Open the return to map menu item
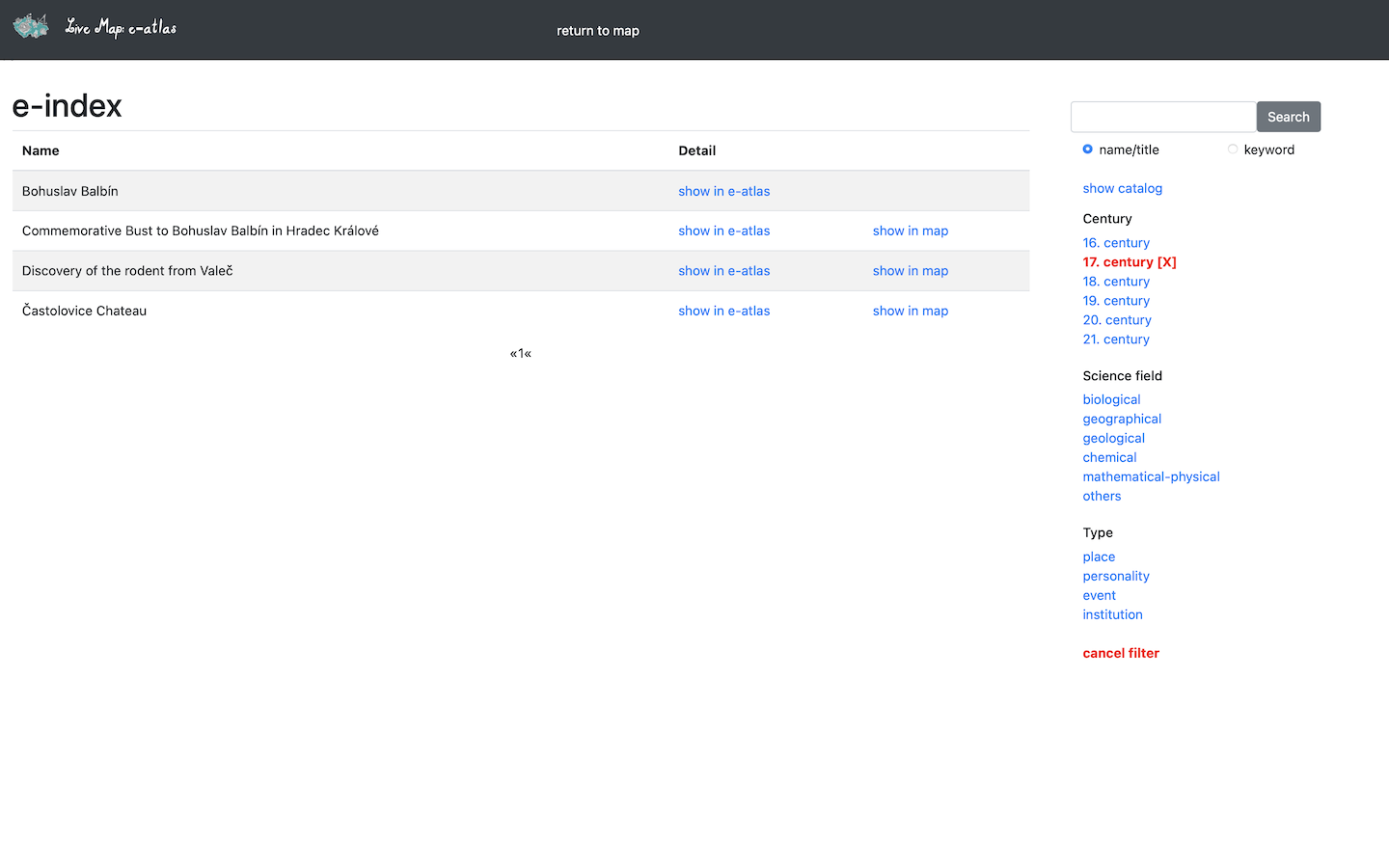Screen dimensions: 1389x868 click(x=597, y=31)
